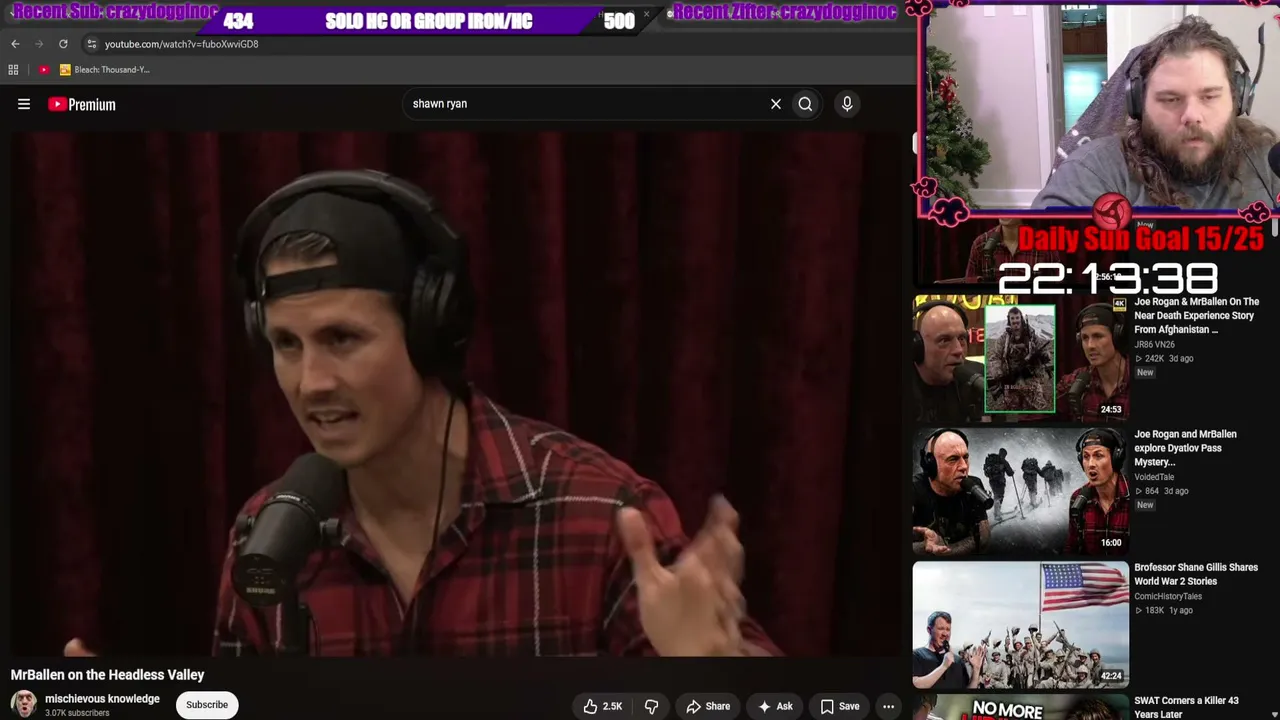Select the video title MrBallen on the Headless Valley
The width and height of the screenshot is (1280, 720).
107,675
